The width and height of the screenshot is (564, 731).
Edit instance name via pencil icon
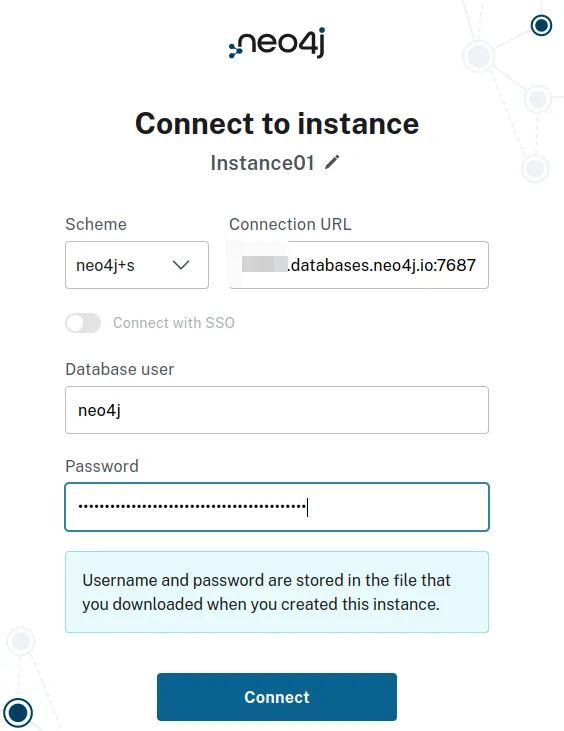[x=332, y=162]
